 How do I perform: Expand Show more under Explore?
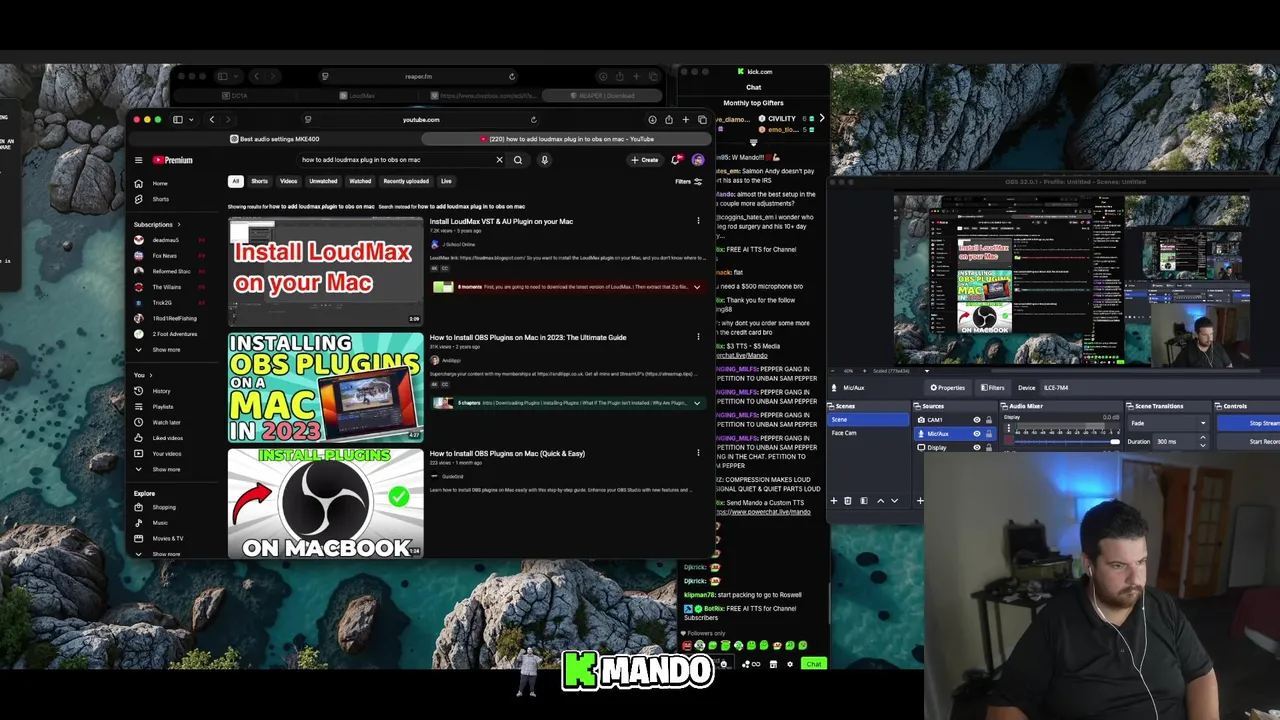(166, 554)
